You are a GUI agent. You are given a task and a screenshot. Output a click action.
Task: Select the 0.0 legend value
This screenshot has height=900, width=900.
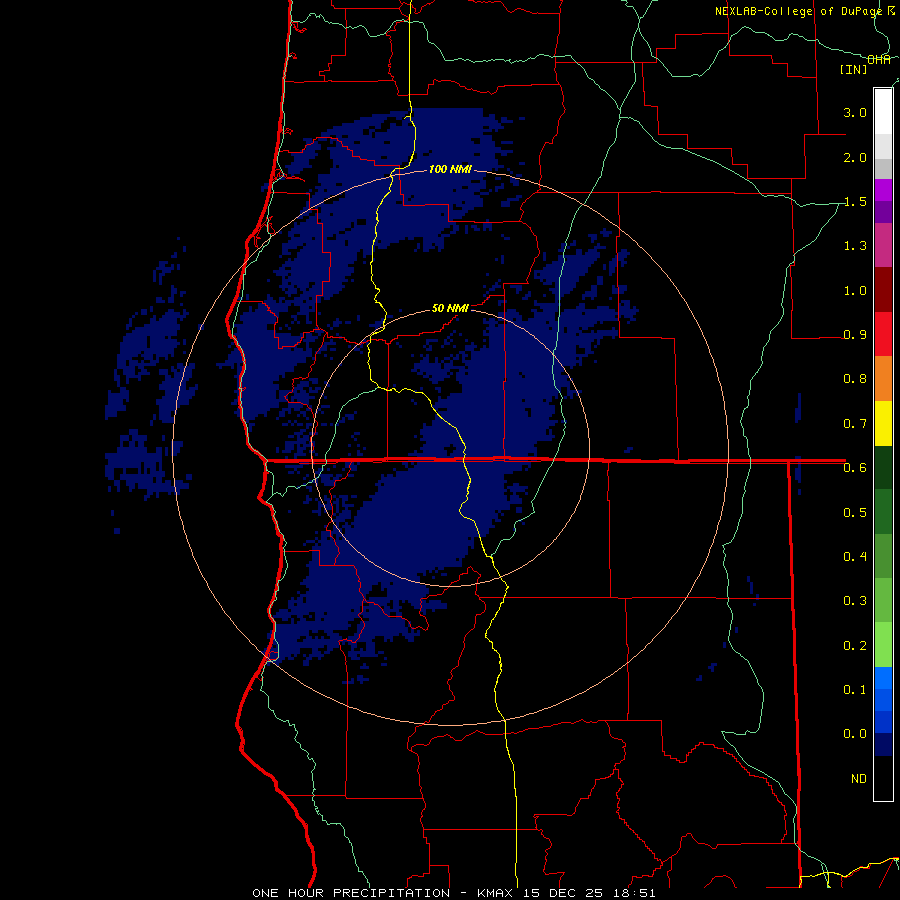[x=855, y=734]
